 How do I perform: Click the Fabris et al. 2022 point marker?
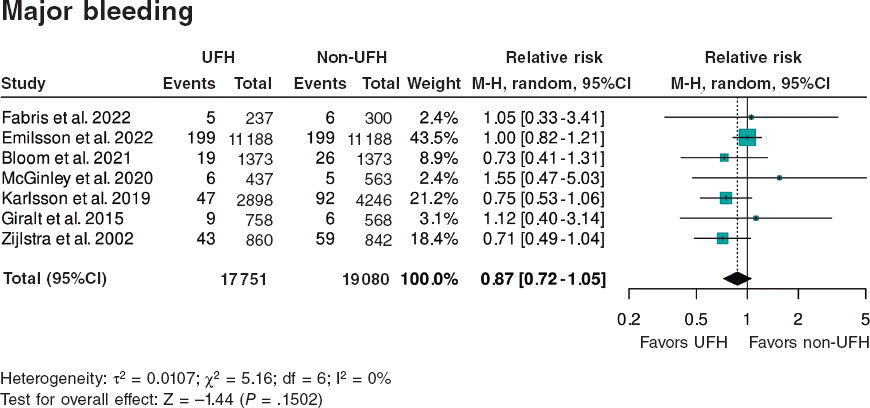point(751,117)
